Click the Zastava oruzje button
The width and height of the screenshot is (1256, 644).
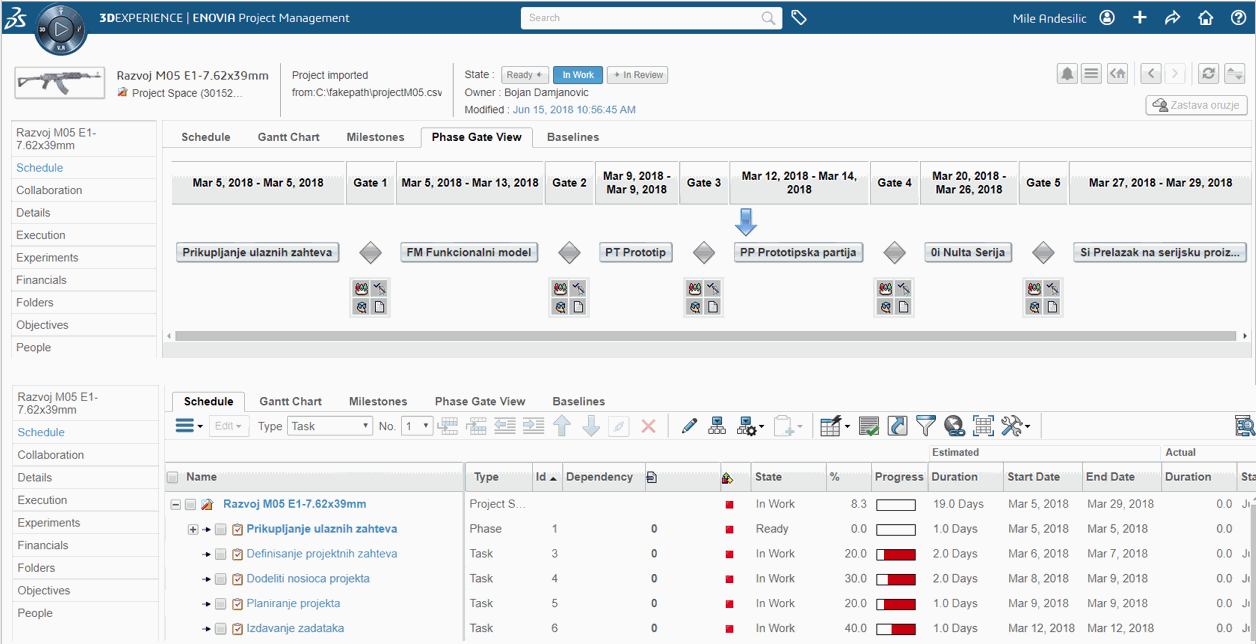tap(1196, 105)
